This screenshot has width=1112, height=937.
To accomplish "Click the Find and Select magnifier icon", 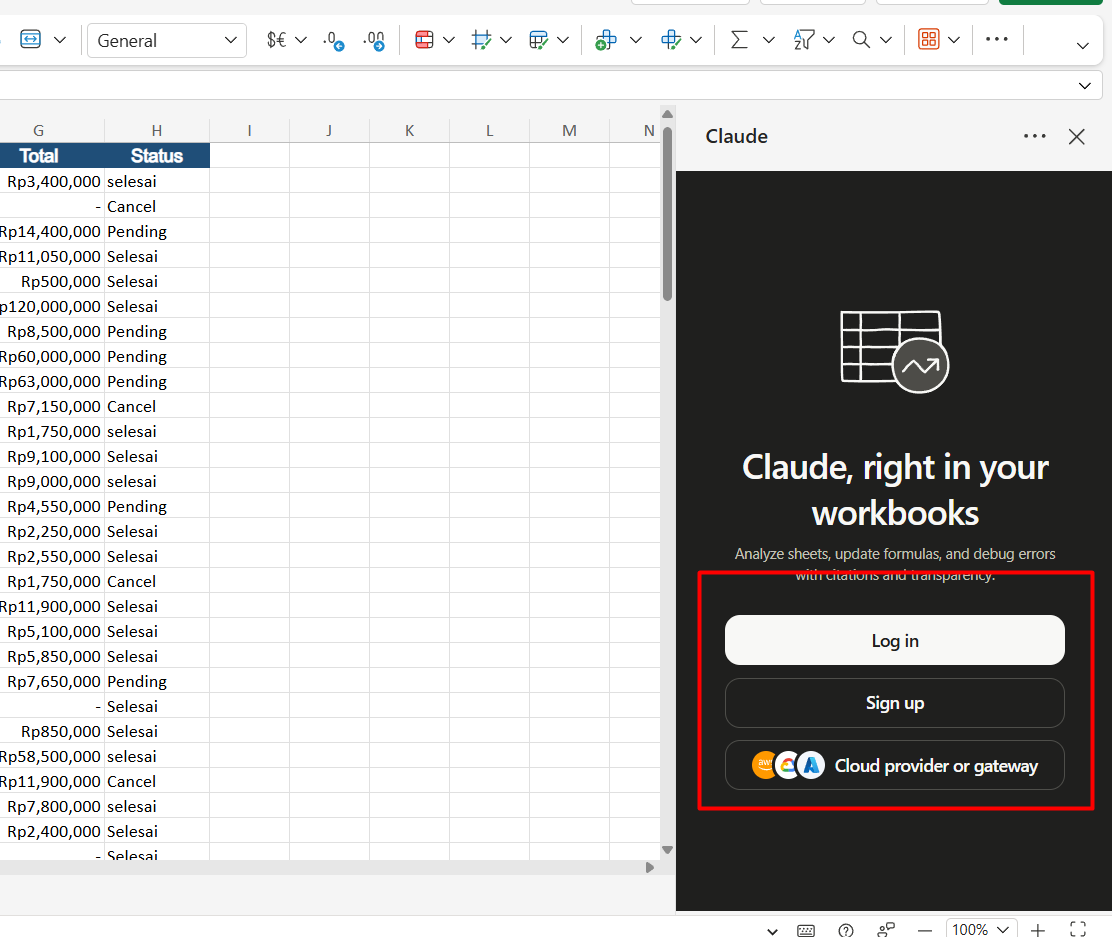I will (x=861, y=40).
